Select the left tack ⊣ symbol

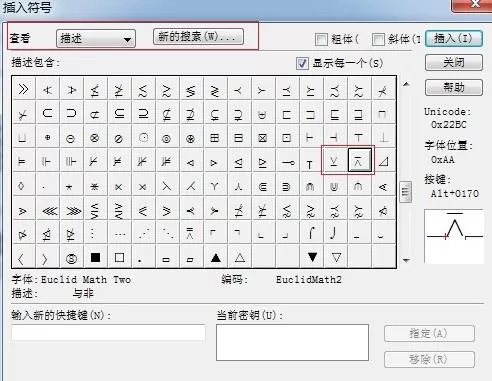[335, 138]
